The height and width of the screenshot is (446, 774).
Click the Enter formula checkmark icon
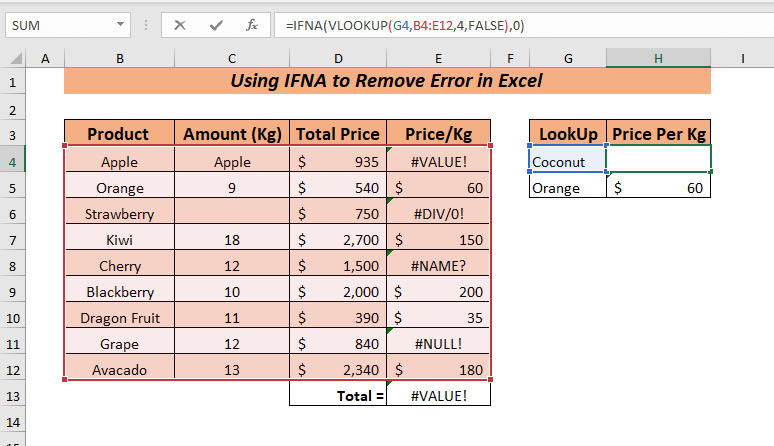[x=216, y=25]
